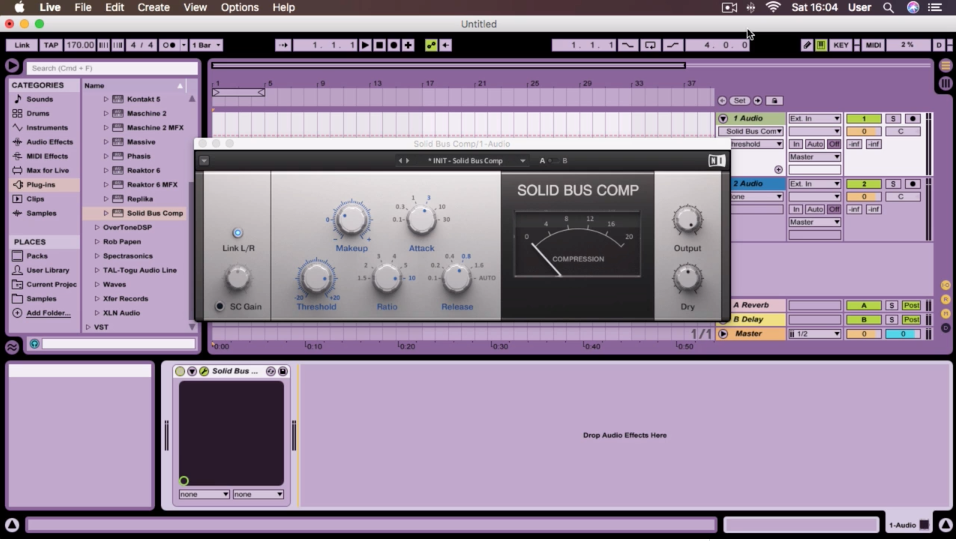The width and height of the screenshot is (956, 541).
Task: Arm recording on the 2 Audio track
Action: pyautogui.click(x=912, y=184)
